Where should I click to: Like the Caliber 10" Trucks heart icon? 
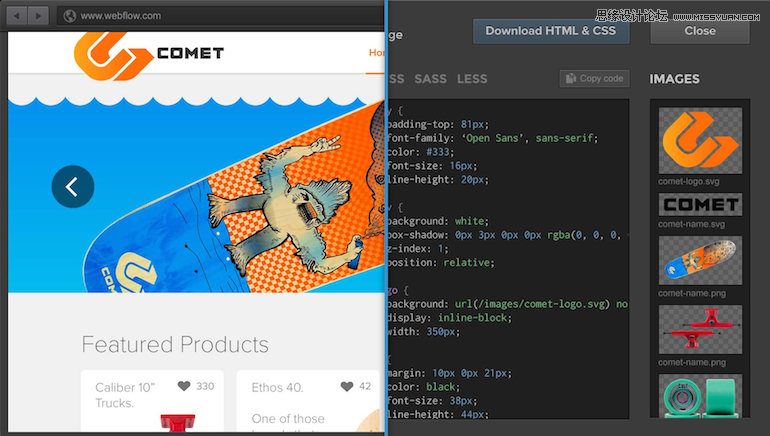click(x=184, y=386)
